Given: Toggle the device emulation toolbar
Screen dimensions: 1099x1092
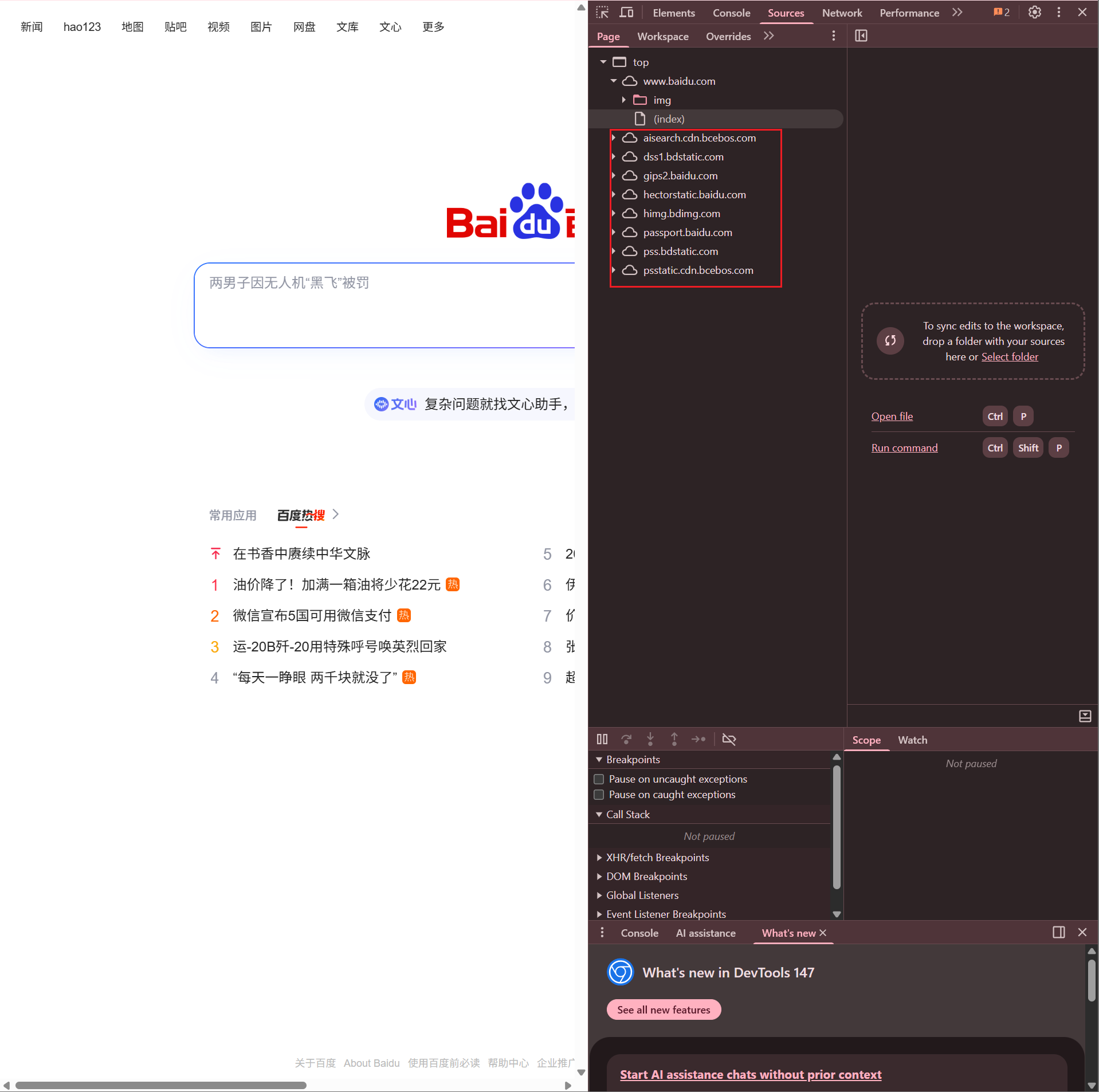Looking at the screenshot, I should [627, 12].
